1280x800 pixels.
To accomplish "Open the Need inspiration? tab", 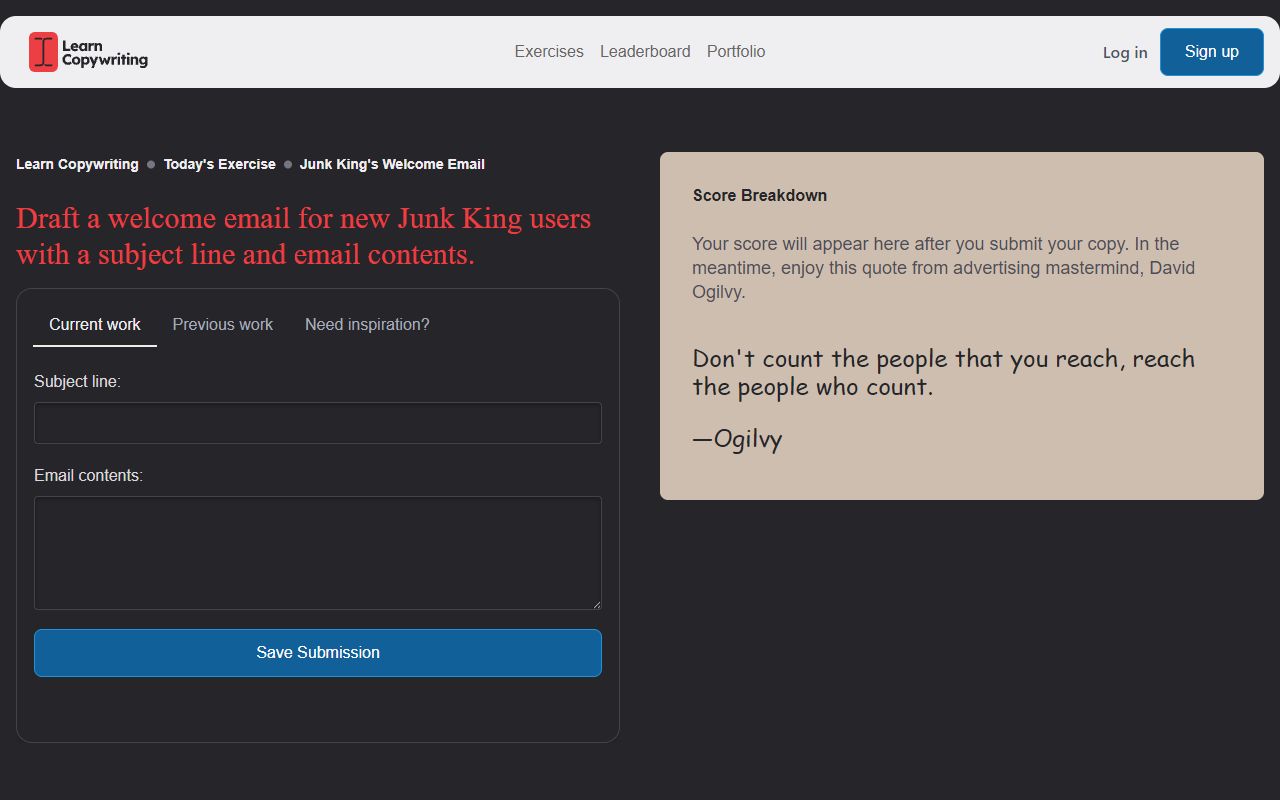I will tap(367, 324).
